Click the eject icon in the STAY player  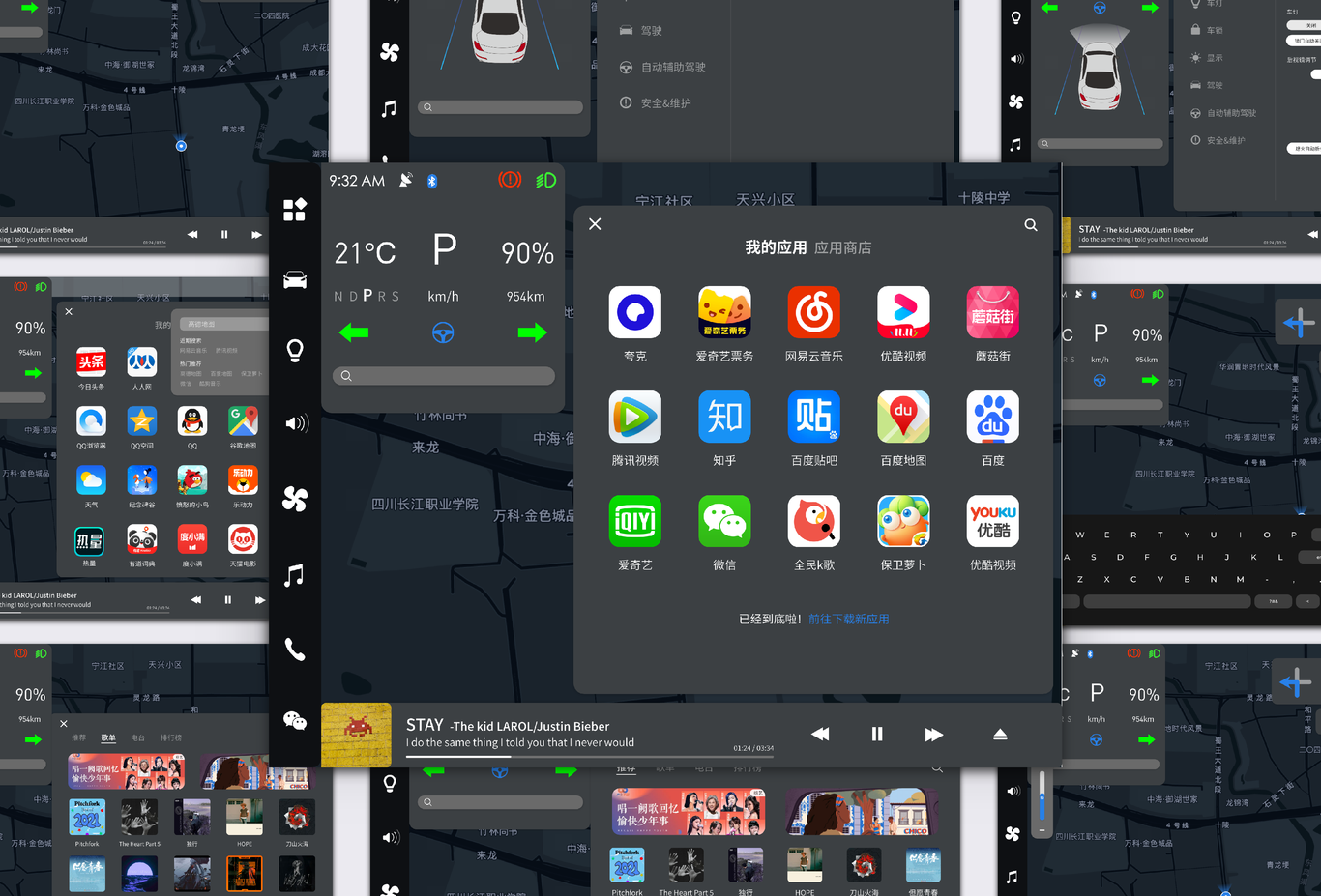coord(1000,735)
